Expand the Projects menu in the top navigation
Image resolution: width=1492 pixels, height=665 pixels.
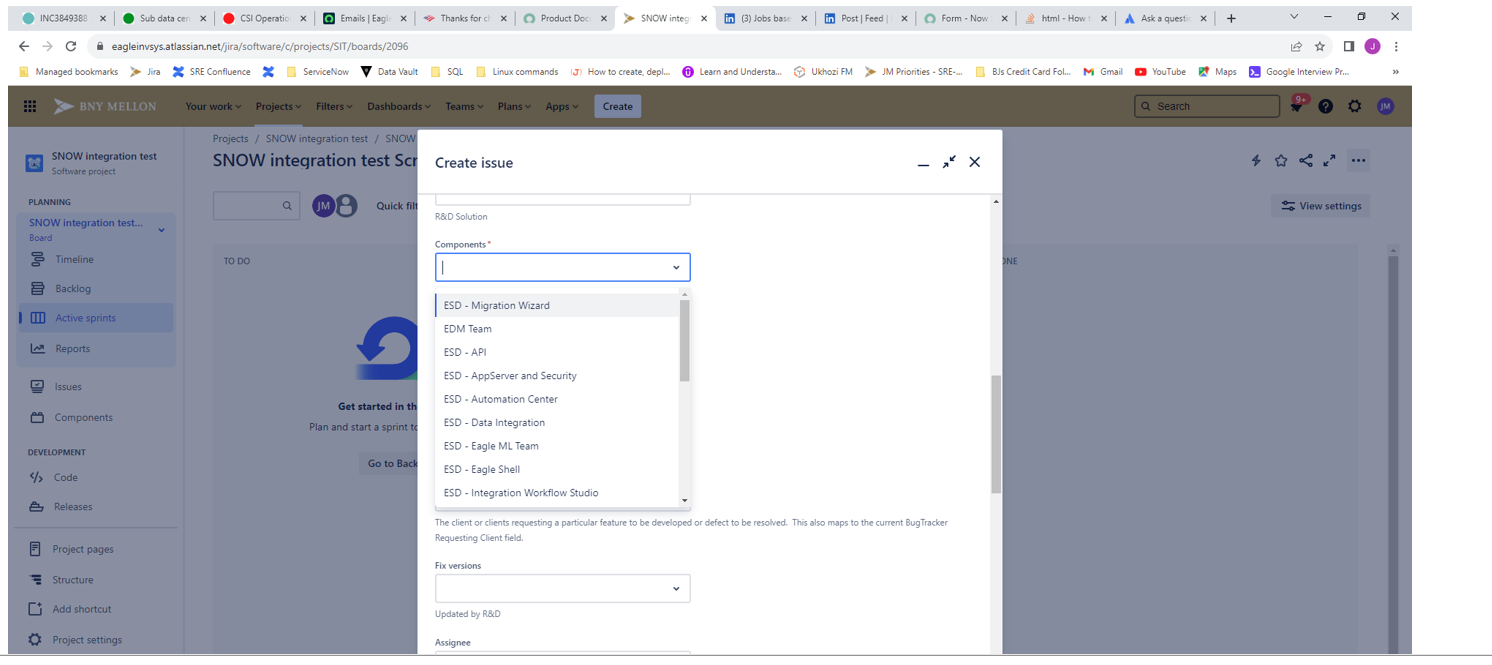pyautogui.click(x=278, y=106)
